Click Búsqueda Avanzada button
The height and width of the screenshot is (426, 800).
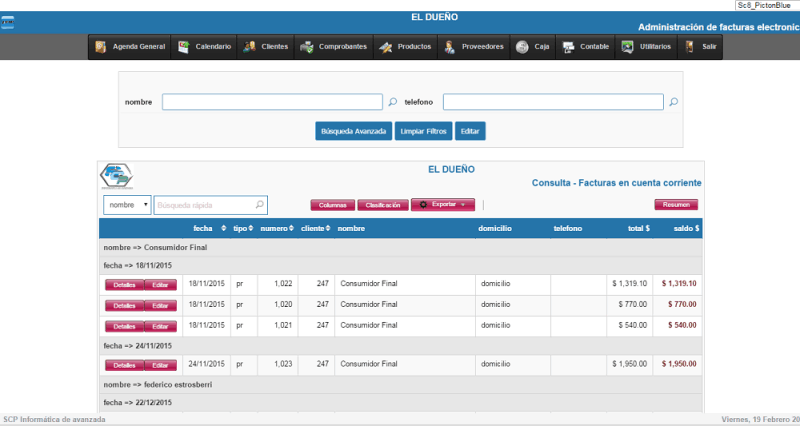(x=354, y=131)
